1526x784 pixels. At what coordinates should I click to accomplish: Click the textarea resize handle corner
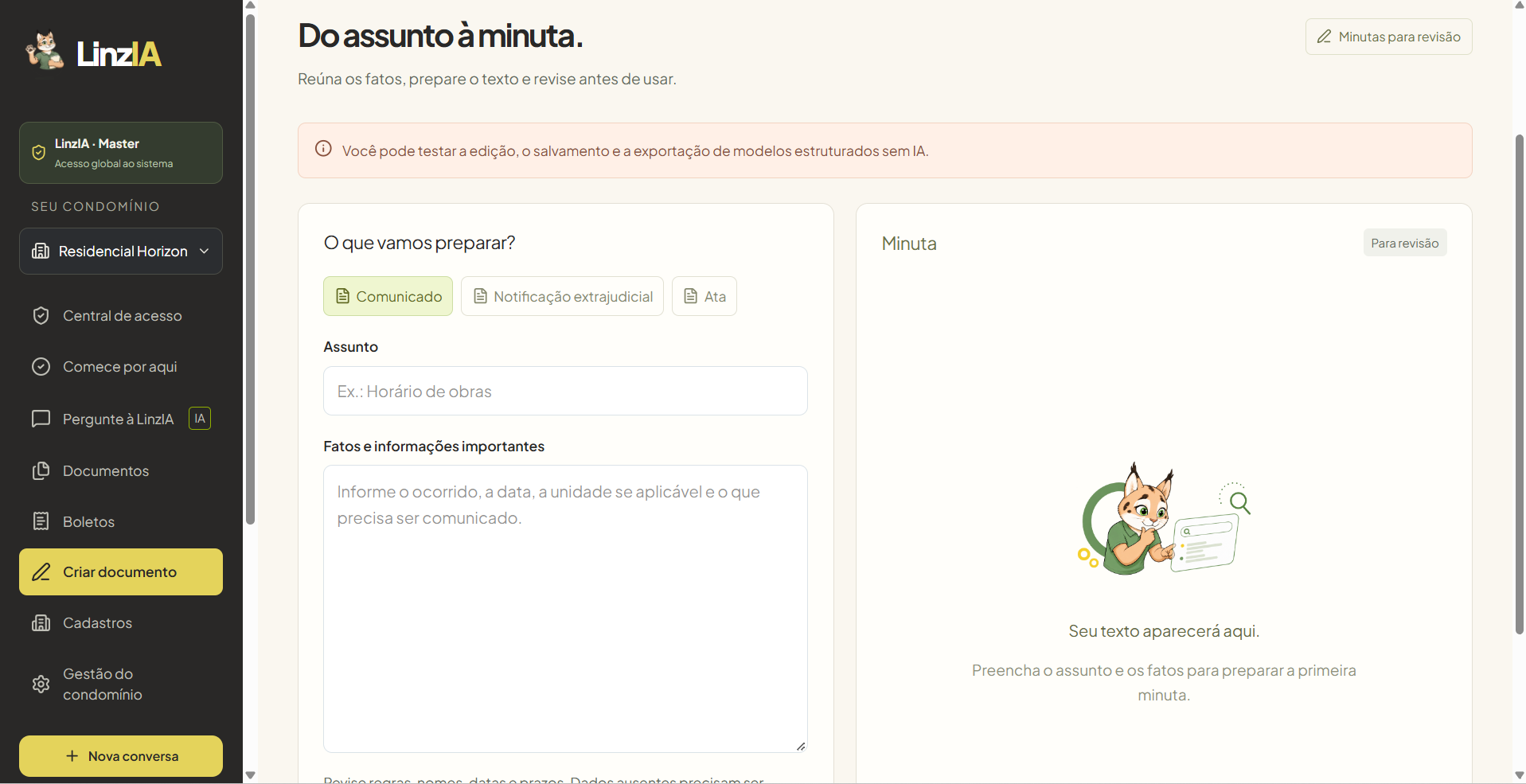[x=801, y=746]
